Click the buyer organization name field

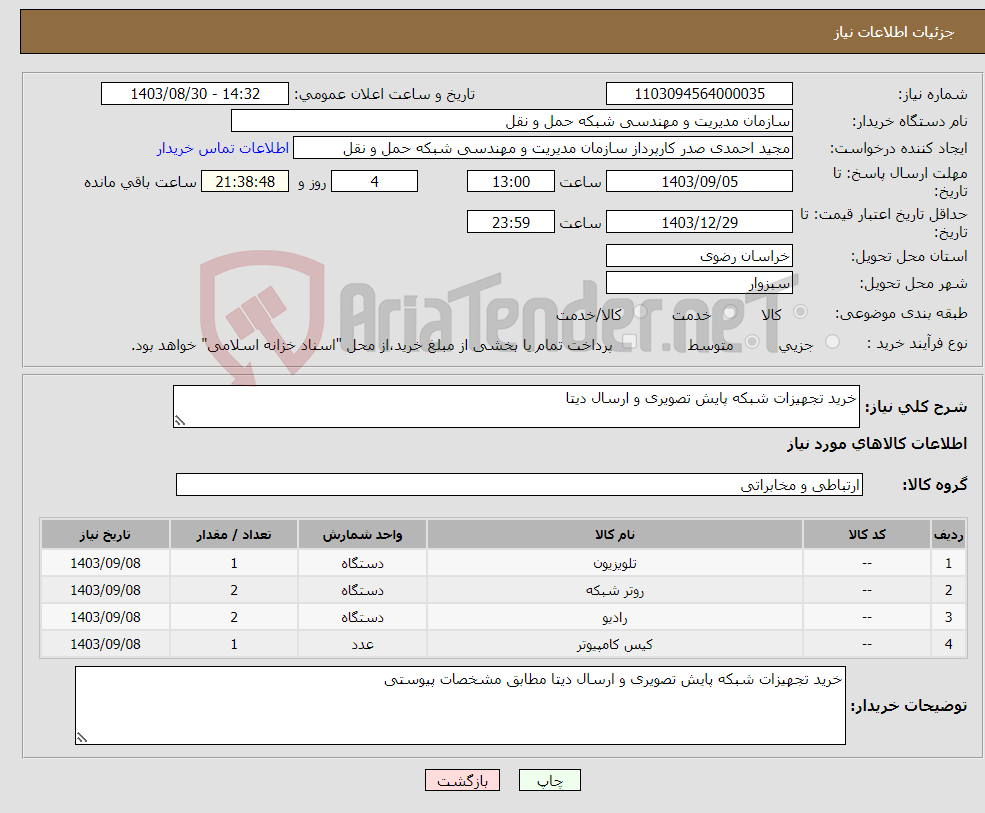click(511, 121)
